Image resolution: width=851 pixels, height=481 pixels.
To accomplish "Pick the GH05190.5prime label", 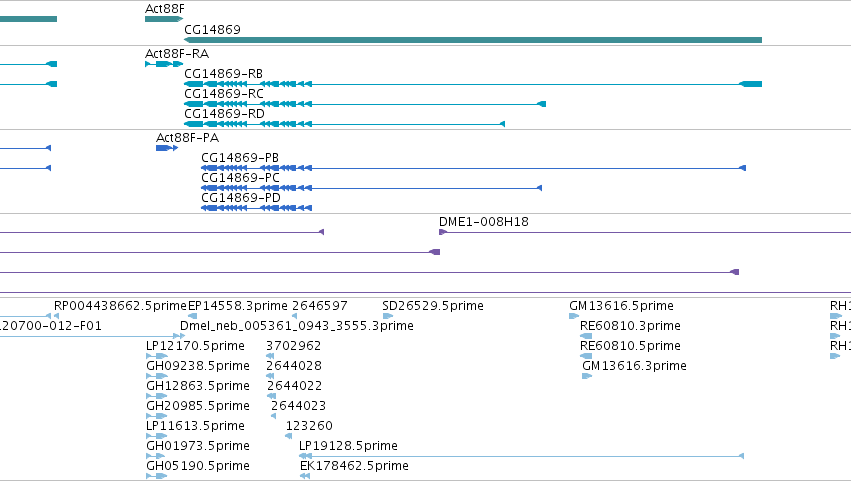I will tap(198, 466).
